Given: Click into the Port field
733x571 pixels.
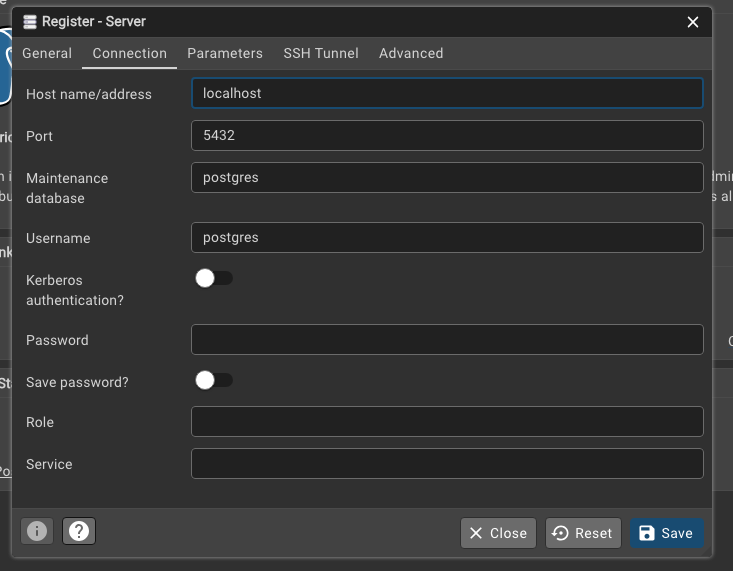Looking at the screenshot, I should [x=446, y=135].
